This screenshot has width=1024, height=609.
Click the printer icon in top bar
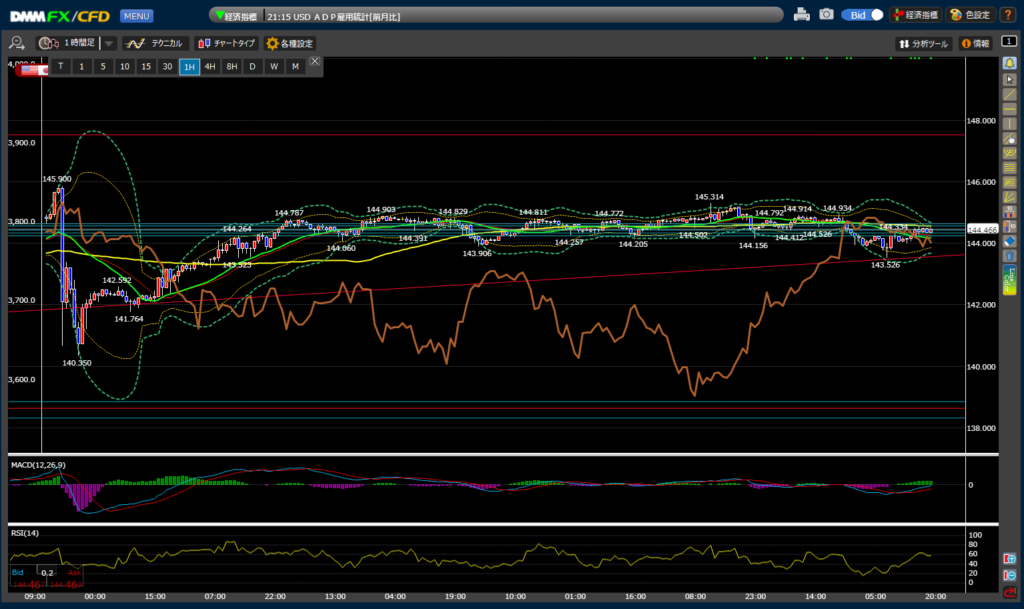click(x=801, y=15)
